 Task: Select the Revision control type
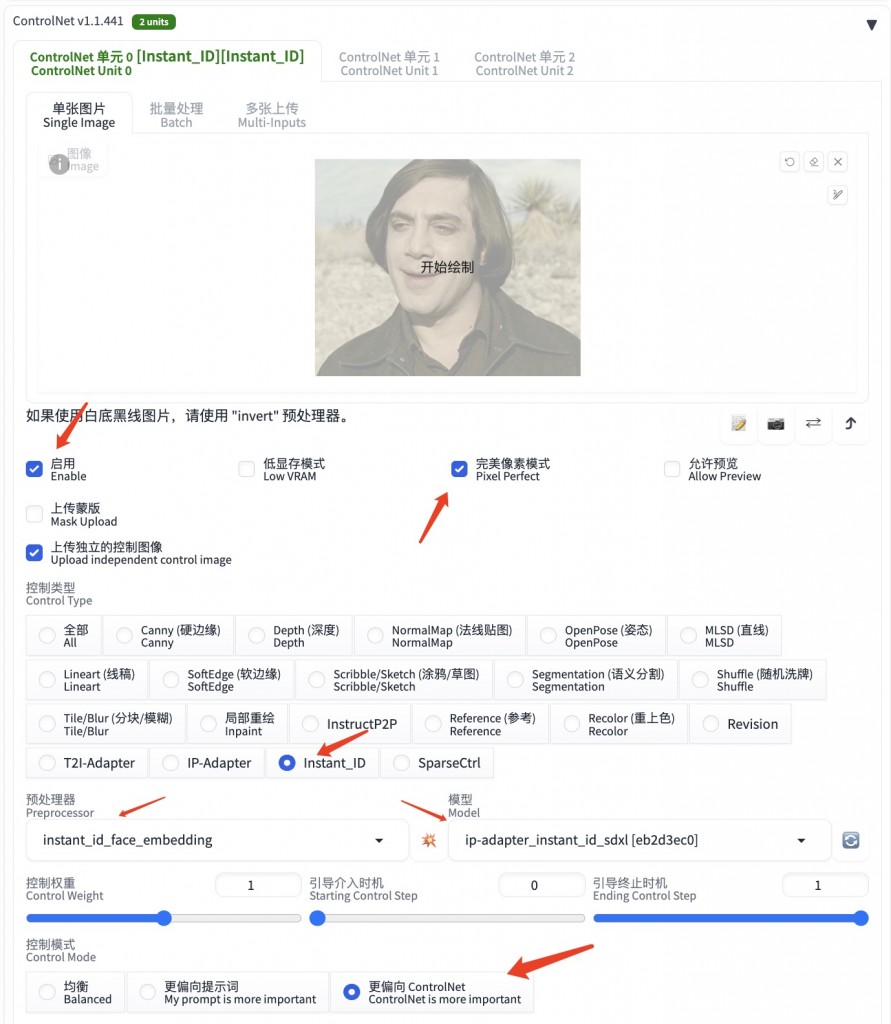[x=741, y=724]
